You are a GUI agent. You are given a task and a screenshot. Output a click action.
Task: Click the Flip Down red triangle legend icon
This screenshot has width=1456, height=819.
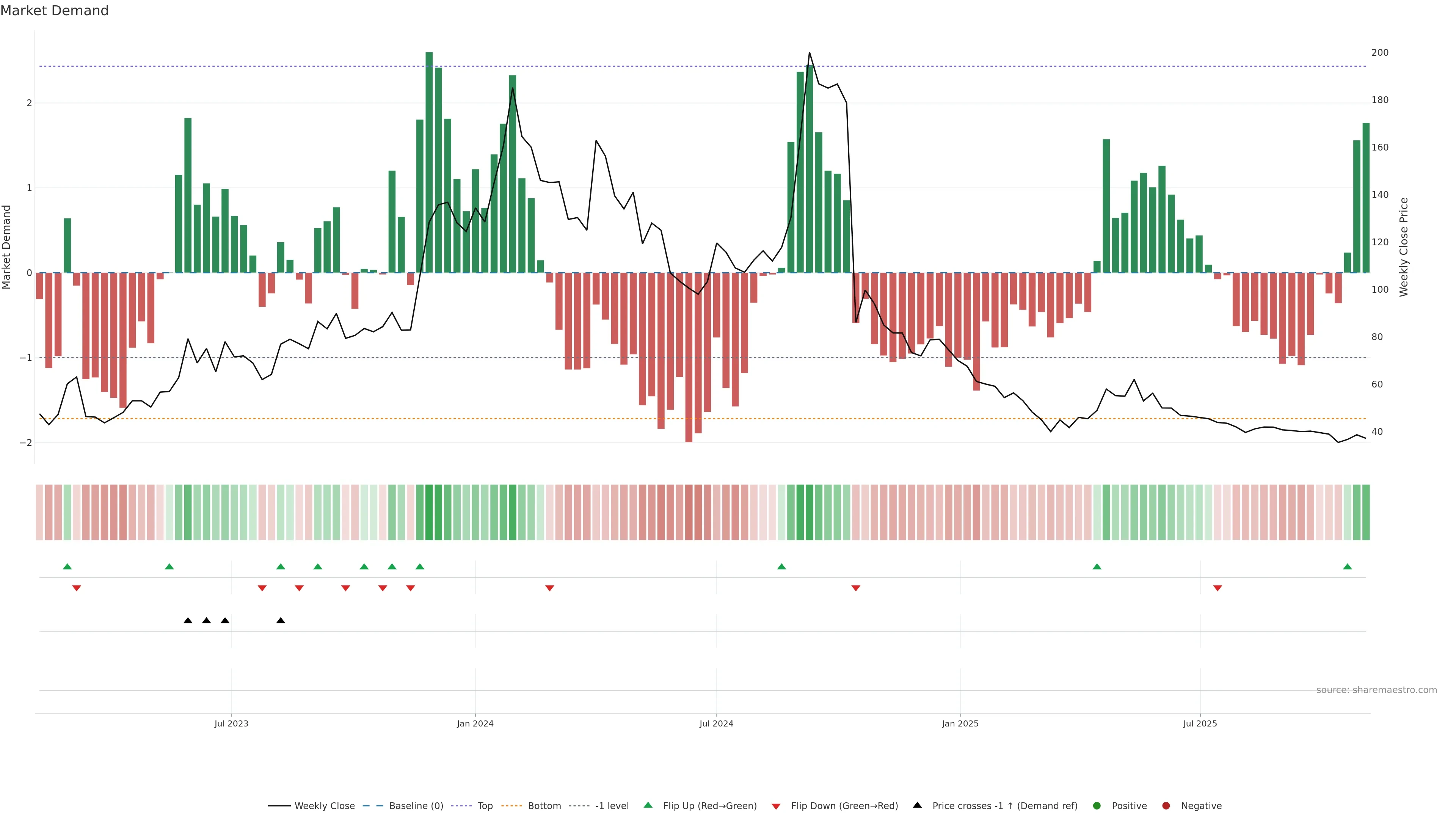coord(776,806)
